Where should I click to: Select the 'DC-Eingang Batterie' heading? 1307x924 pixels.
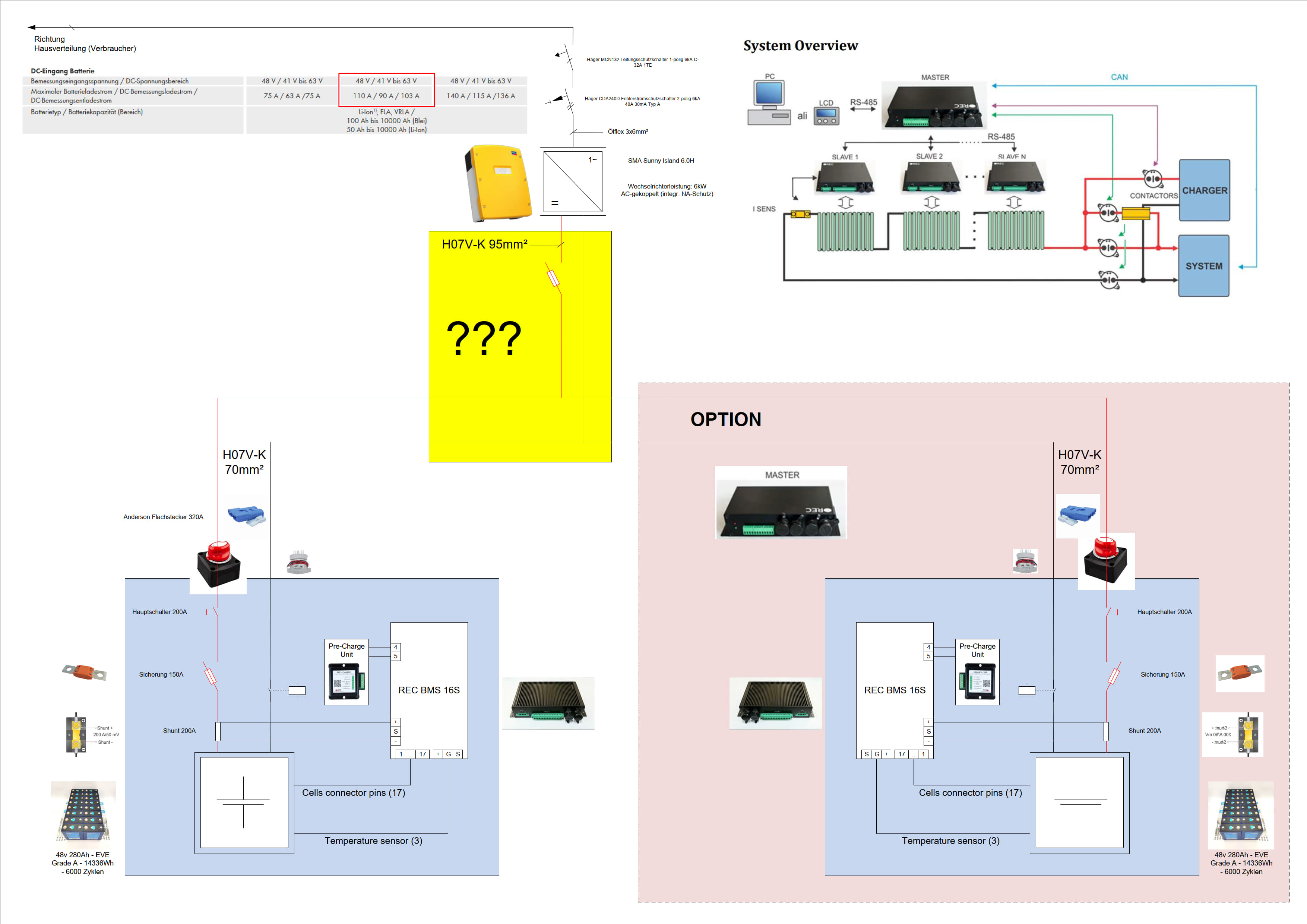point(63,71)
